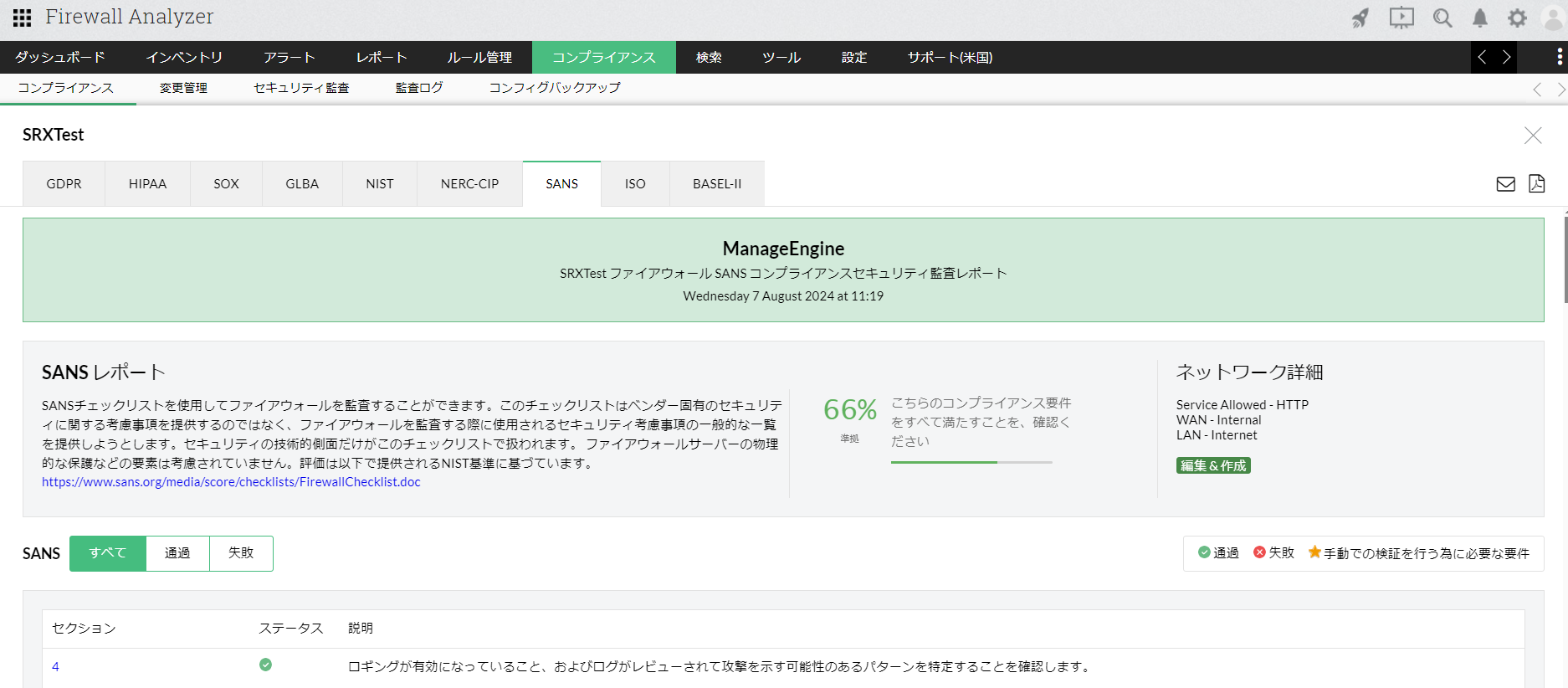Switch to the セキュリティ監査 sub-tab

[x=301, y=88]
